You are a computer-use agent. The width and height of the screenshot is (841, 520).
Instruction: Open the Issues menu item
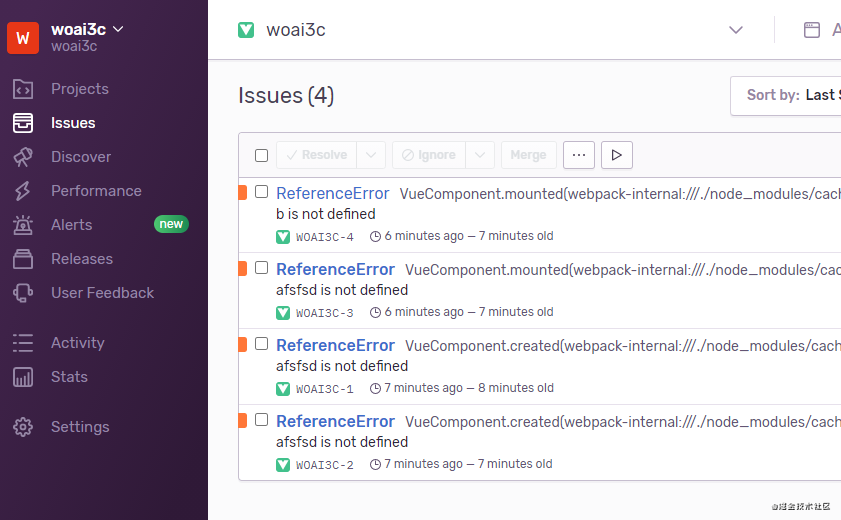click(73, 123)
